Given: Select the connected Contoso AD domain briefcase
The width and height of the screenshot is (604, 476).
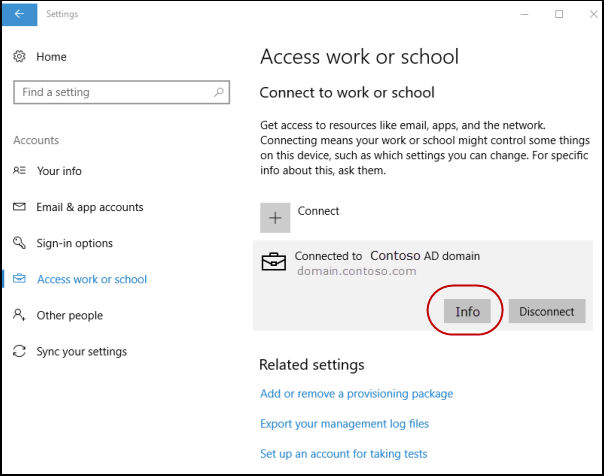Looking at the screenshot, I should pyautogui.click(x=273, y=263).
